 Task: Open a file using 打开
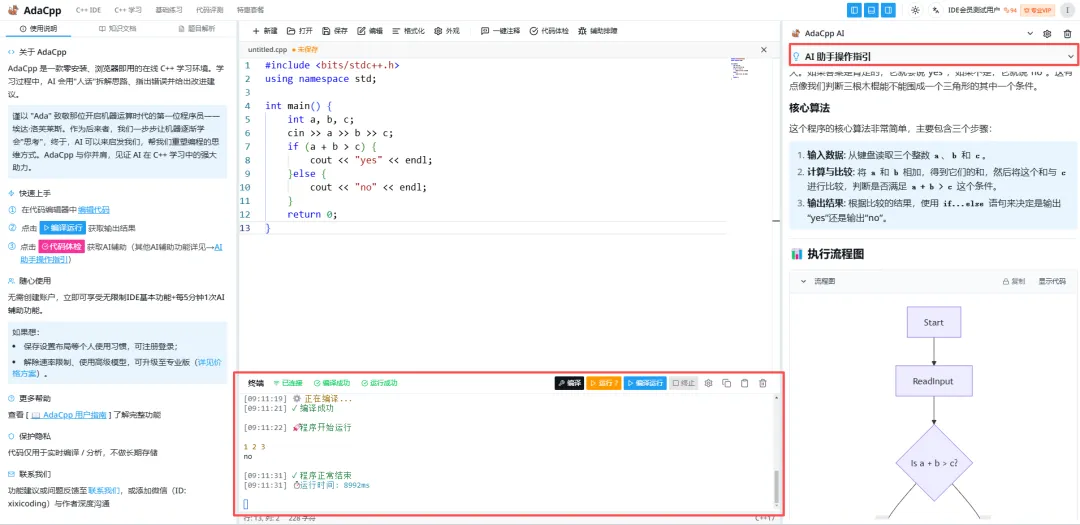300,31
